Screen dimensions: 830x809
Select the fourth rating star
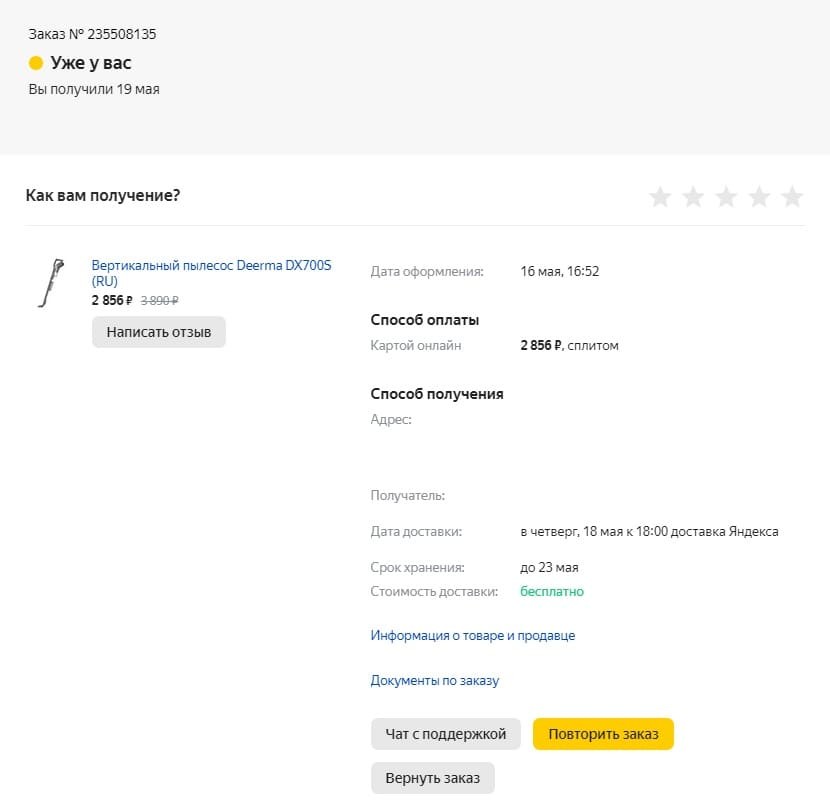click(x=759, y=196)
